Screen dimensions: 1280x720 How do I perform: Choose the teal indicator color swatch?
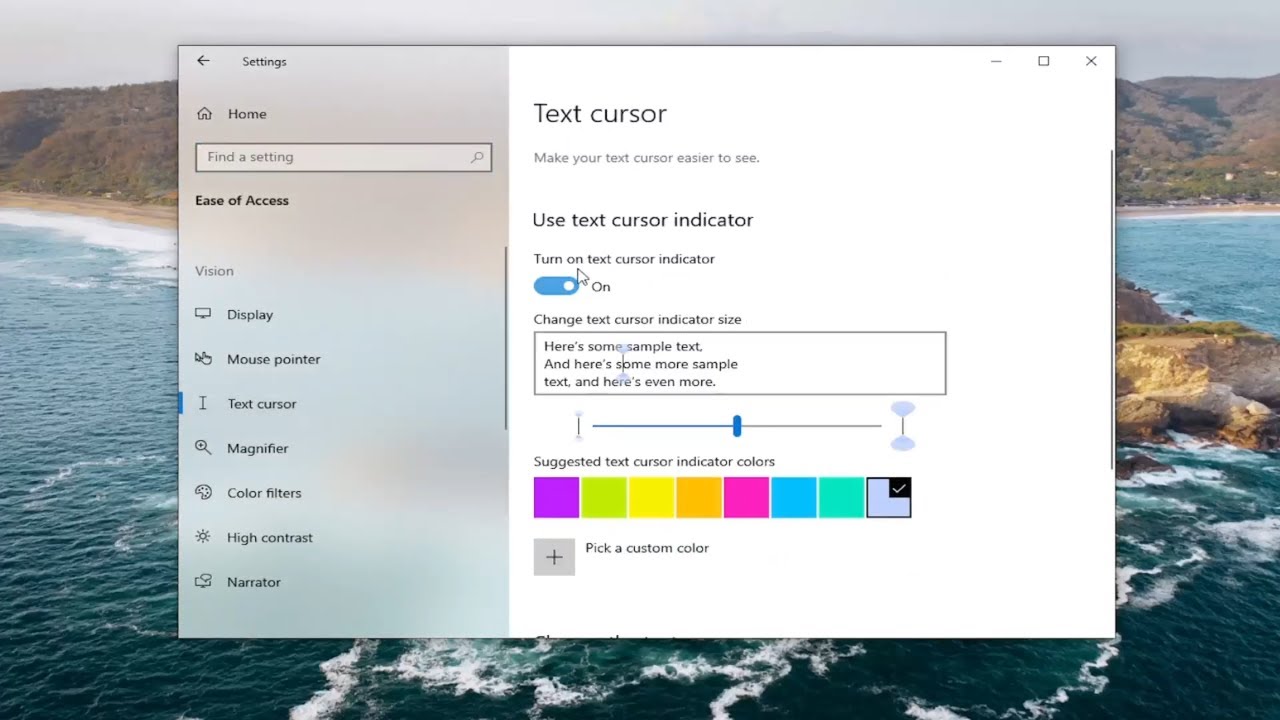(x=841, y=497)
